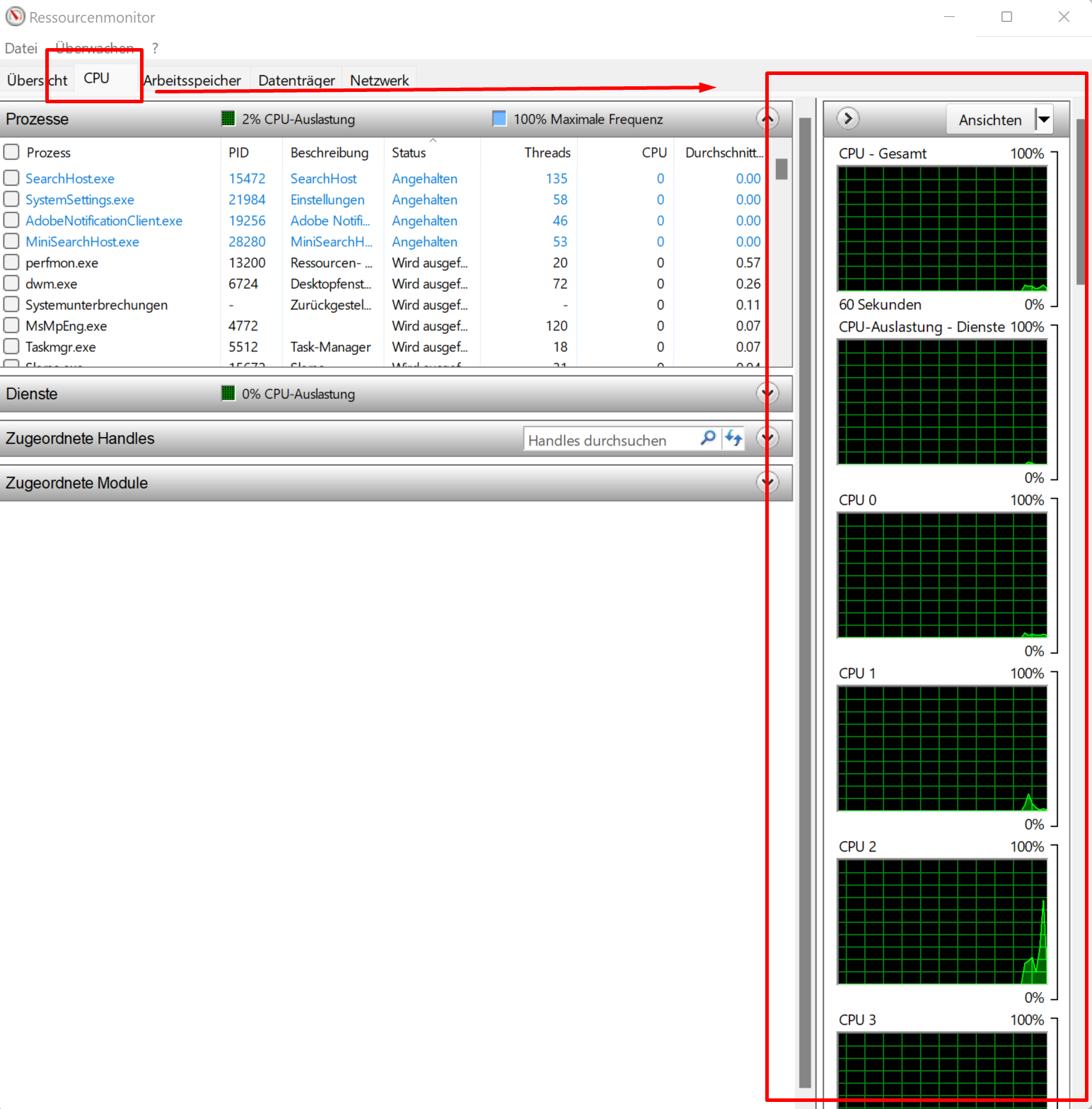Sort by the PID column header
1092x1109 pixels.
tap(251, 152)
